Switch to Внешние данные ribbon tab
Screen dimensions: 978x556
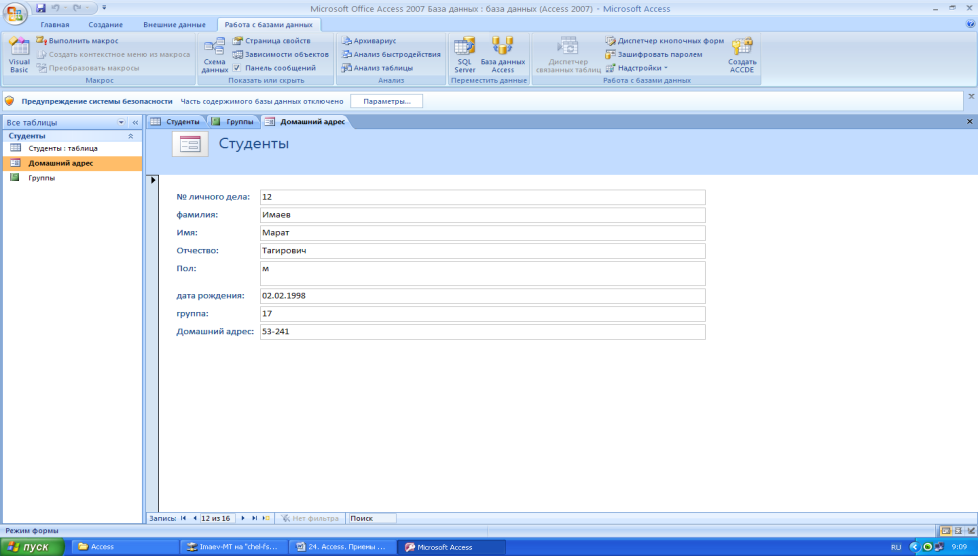pos(174,25)
